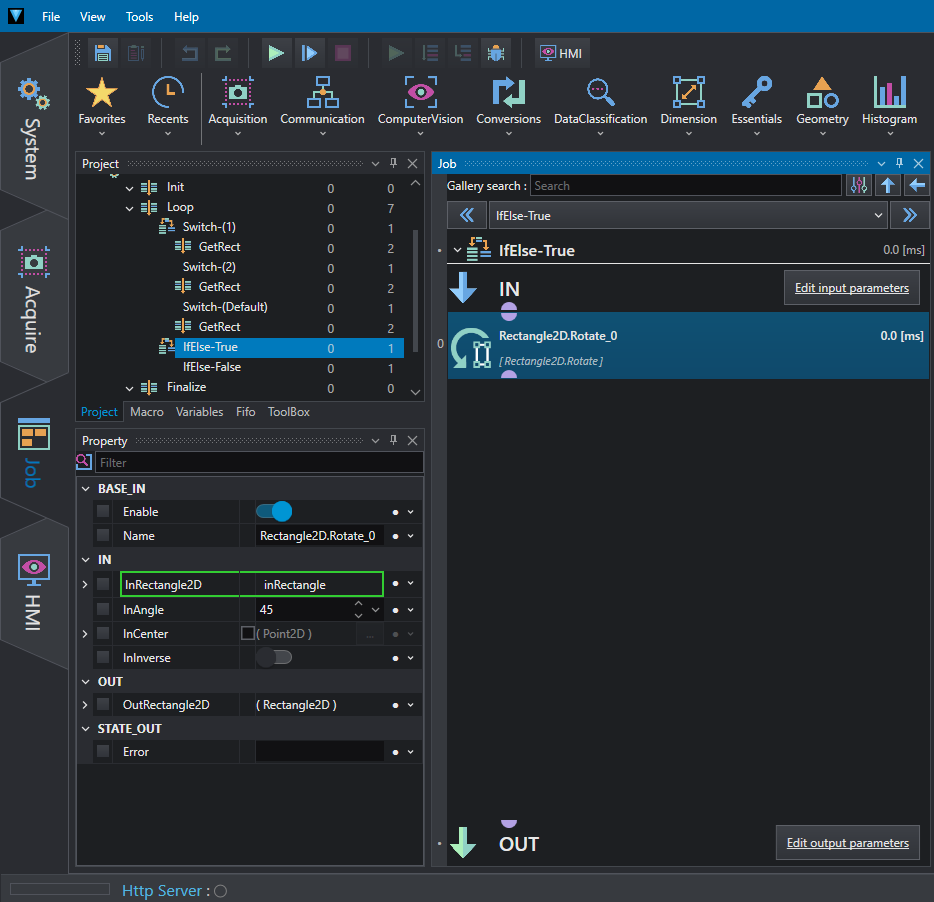Viewport: 934px width, 902px height.
Task: Open the Help menu
Action: click(186, 17)
